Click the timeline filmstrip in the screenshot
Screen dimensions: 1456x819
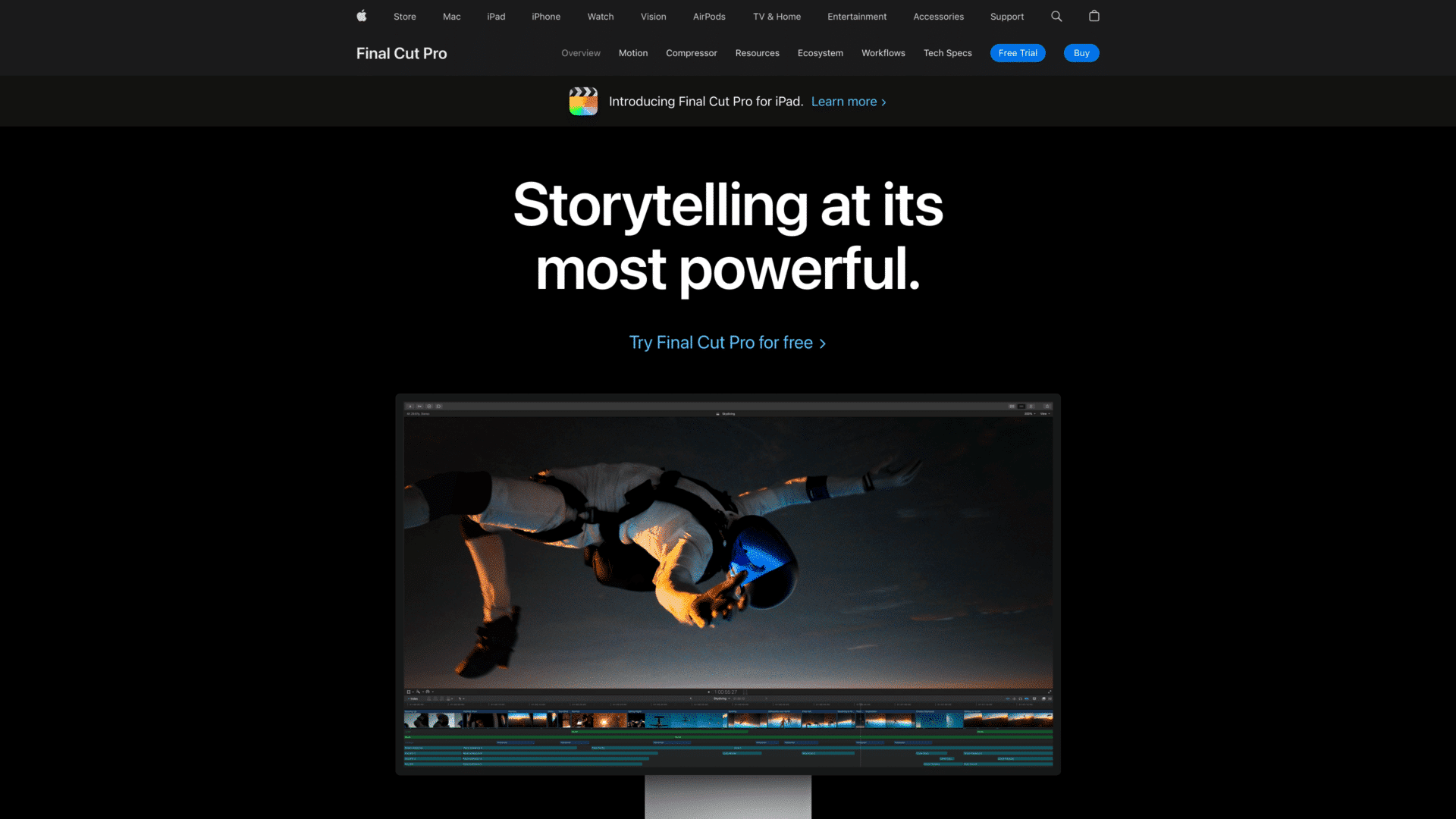click(728, 719)
